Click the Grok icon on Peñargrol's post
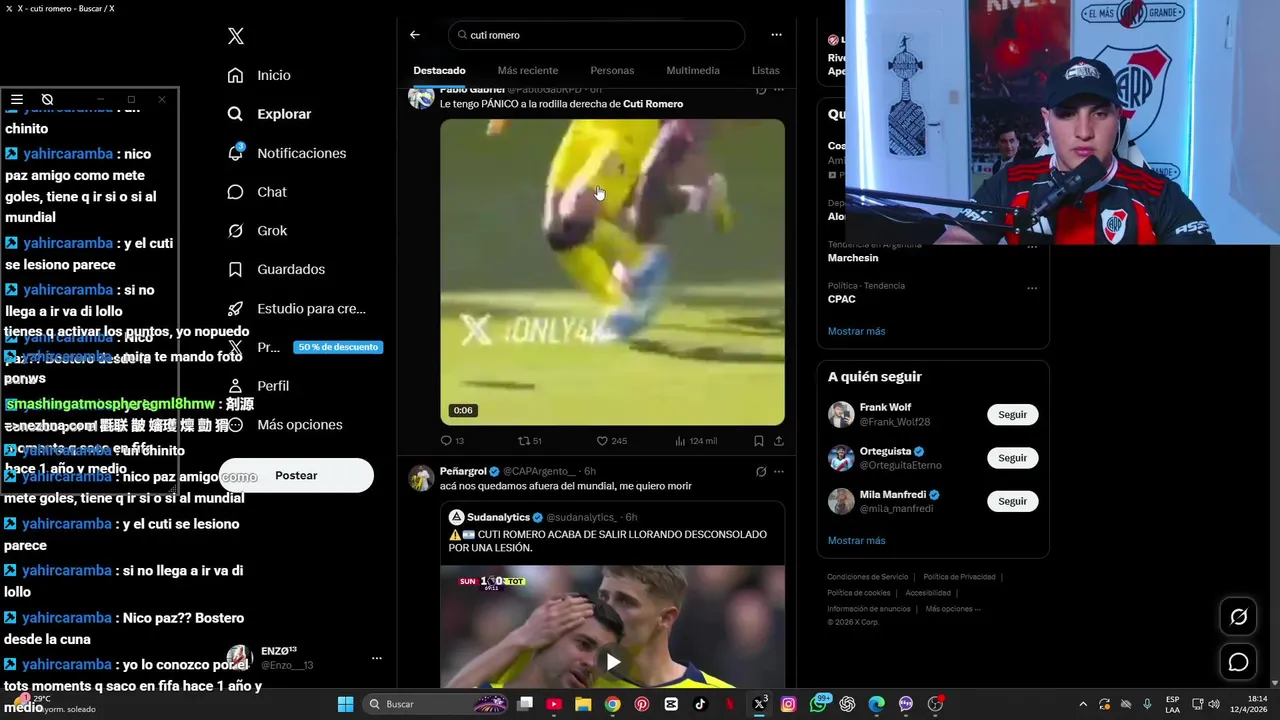1280x720 pixels. (761, 472)
